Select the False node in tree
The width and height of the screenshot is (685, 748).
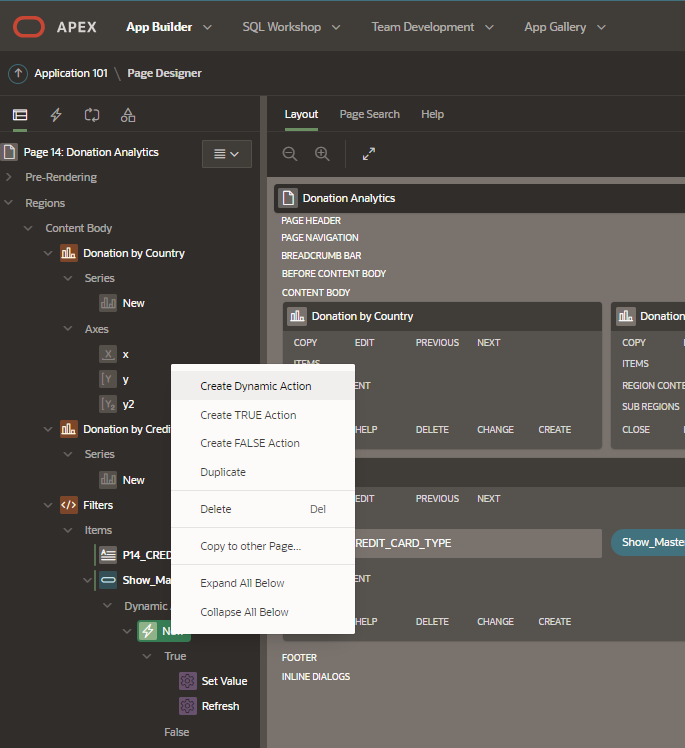click(x=176, y=732)
